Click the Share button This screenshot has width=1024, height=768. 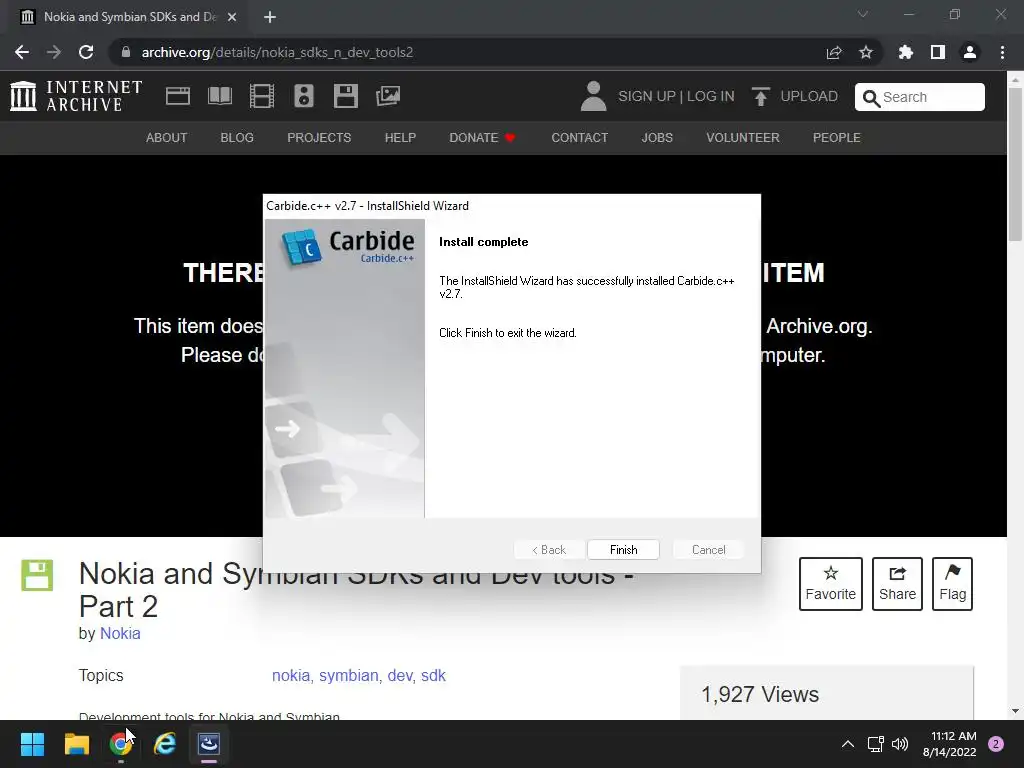pyautogui.click(x=897, y=584)
